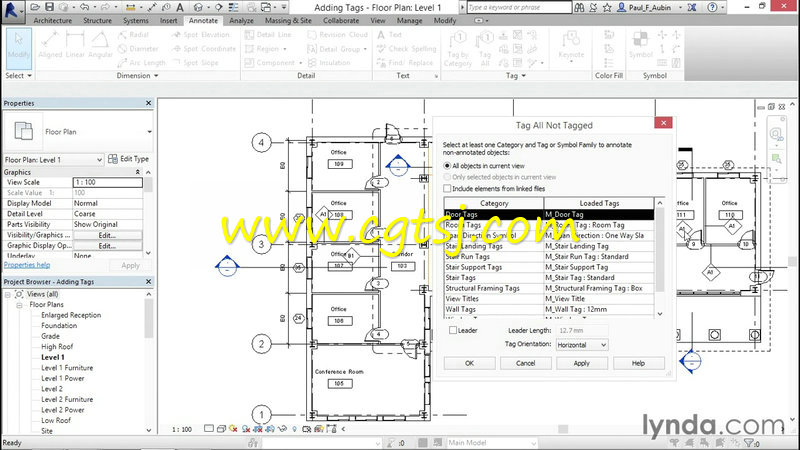
Task: Click the Tag by Category tool
Action: pyautogui.click(x=458, y=49)
